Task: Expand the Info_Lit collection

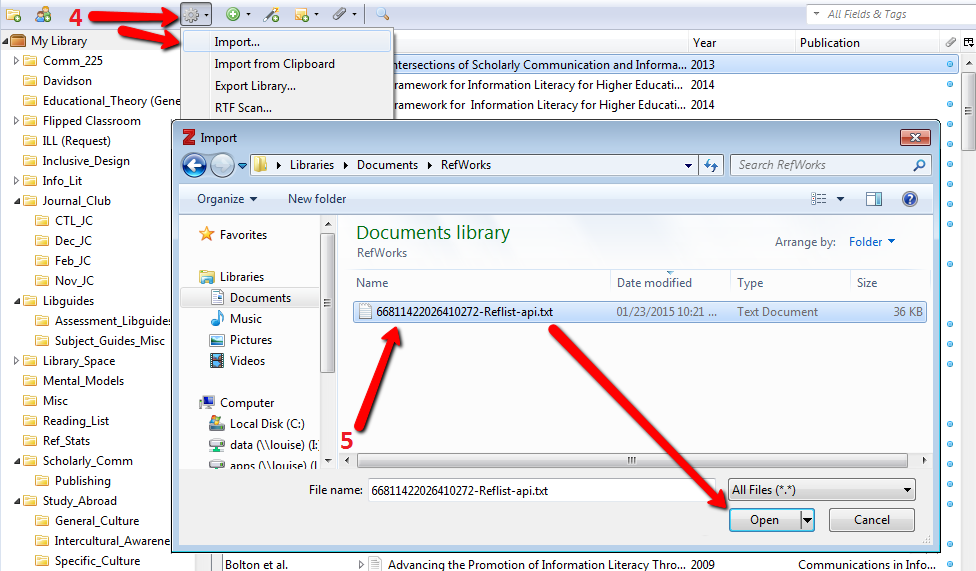Action: [x=16, y=181]
